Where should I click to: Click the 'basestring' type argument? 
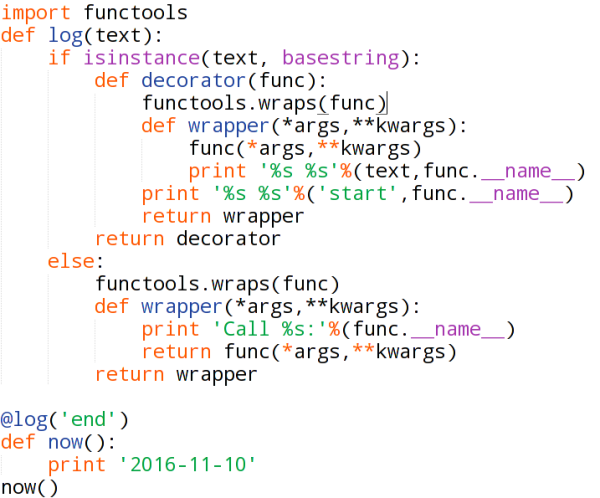click(x=341, y=58)
